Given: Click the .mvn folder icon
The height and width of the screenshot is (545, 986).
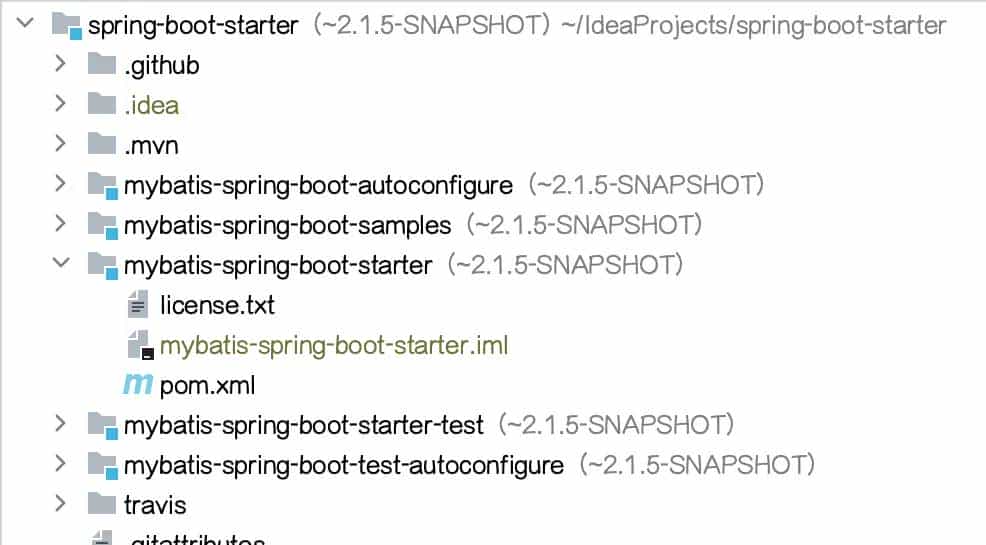Looking at the screenshot, I should (x=102, y=145).
